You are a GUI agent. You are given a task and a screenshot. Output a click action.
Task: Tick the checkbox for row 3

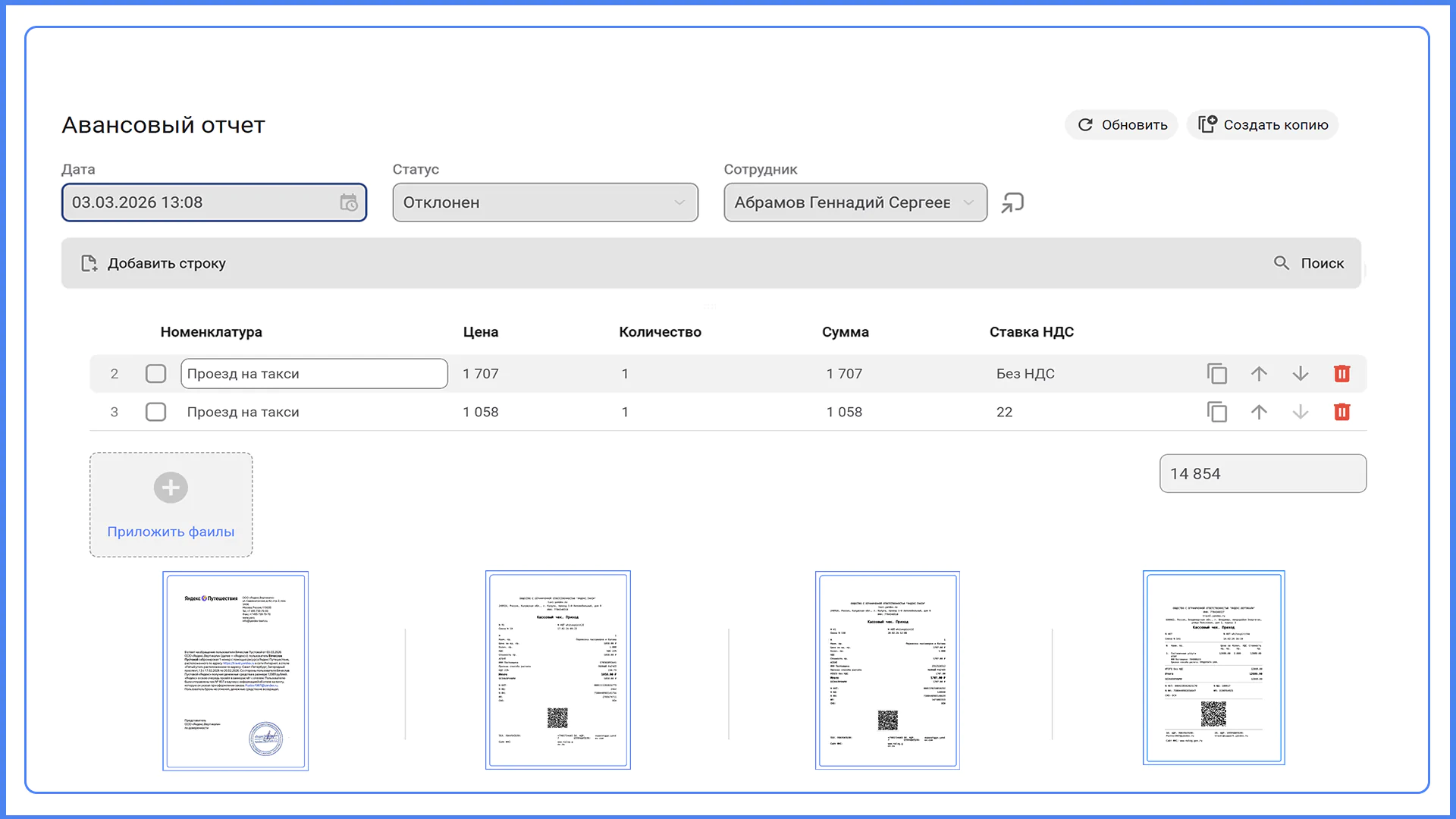pos(155,412)
